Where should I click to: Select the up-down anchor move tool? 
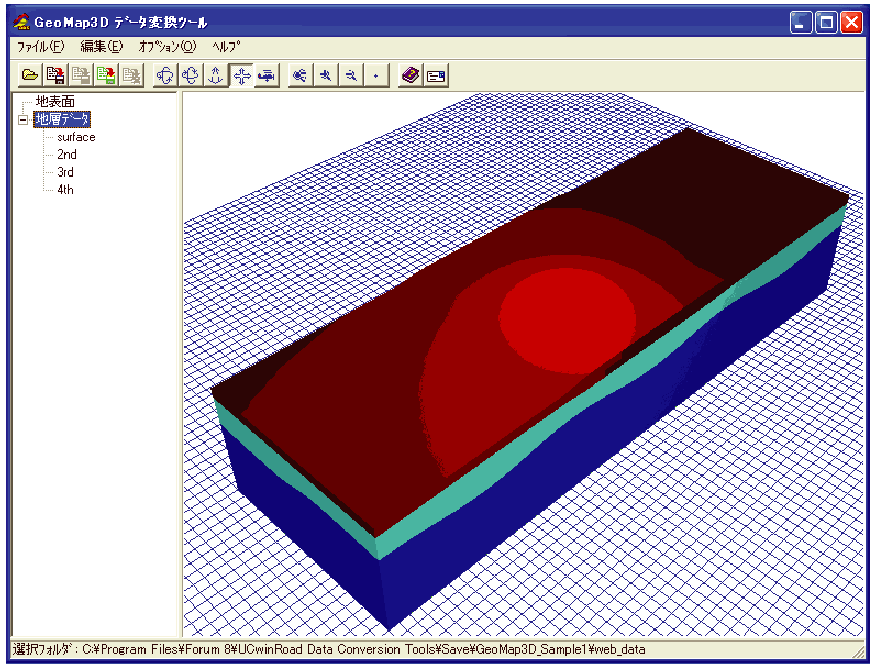click(x=216, y=75)
